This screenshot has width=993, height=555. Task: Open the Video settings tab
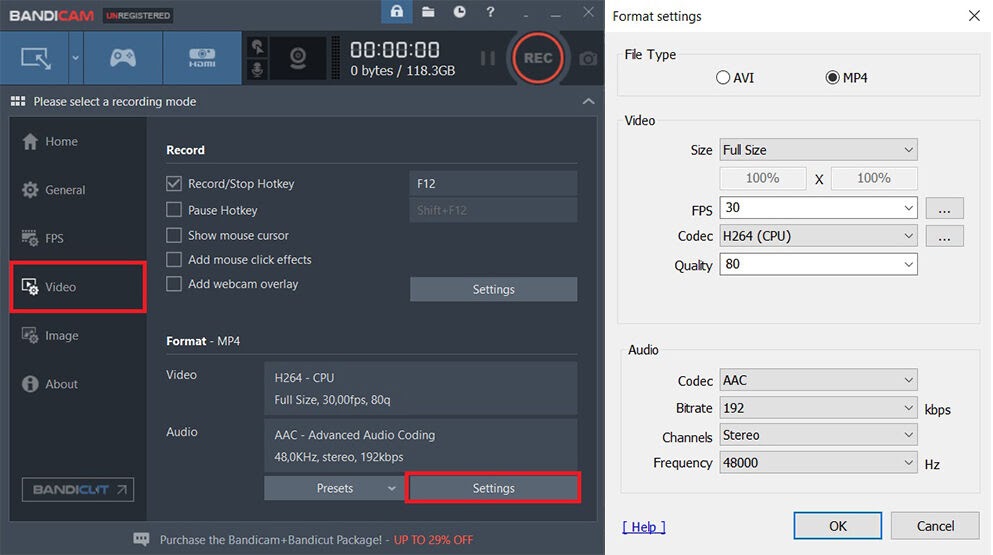[x=78, y=287]
